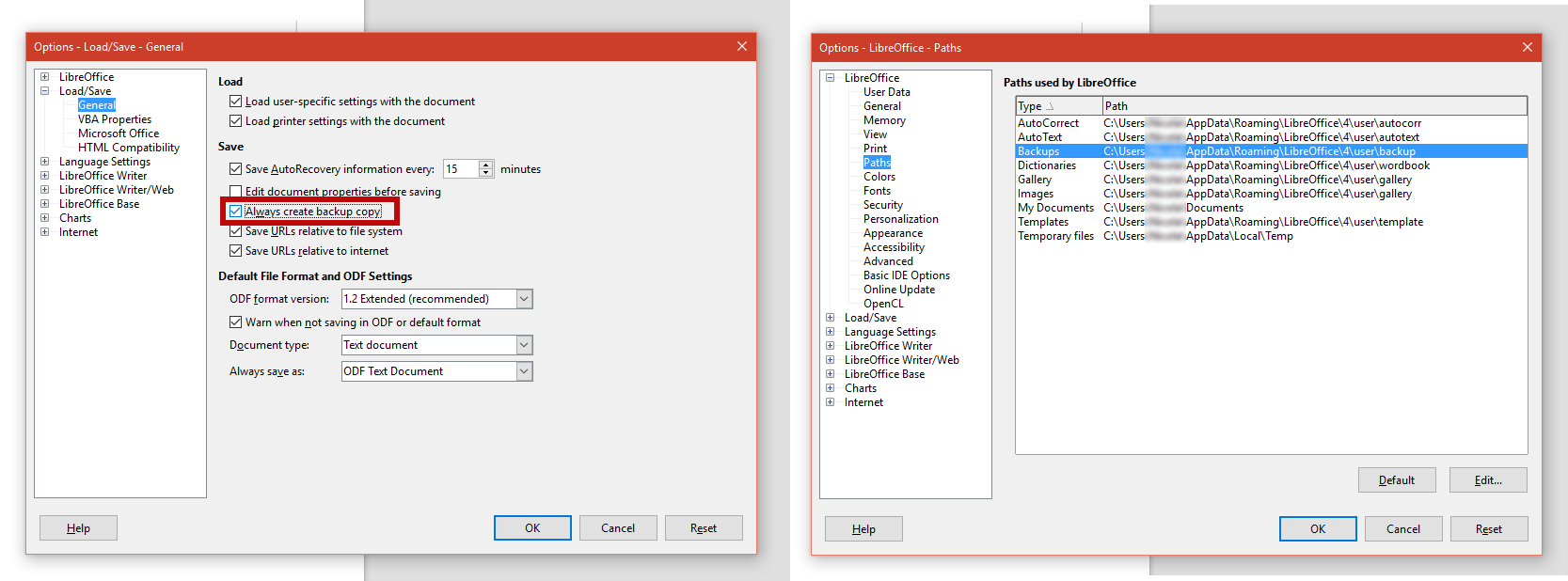Screen dimensions: 1568x581
Task: Click Cancel in the Paths dialog
Action: click(1403, 529)
